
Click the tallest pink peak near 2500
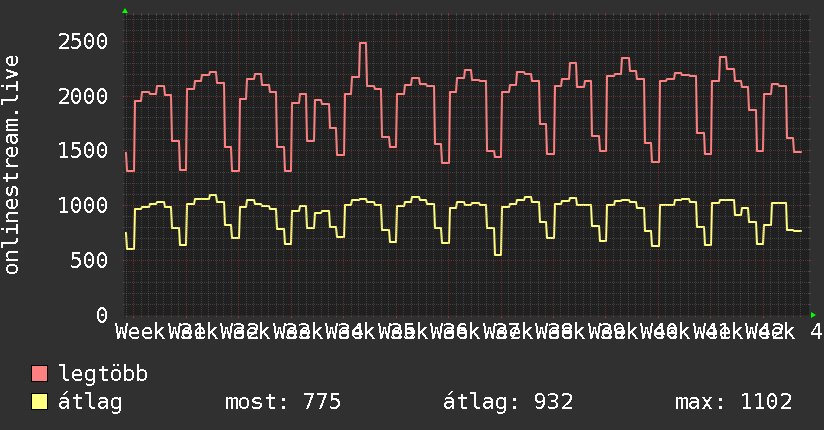[x=363, y=43]
